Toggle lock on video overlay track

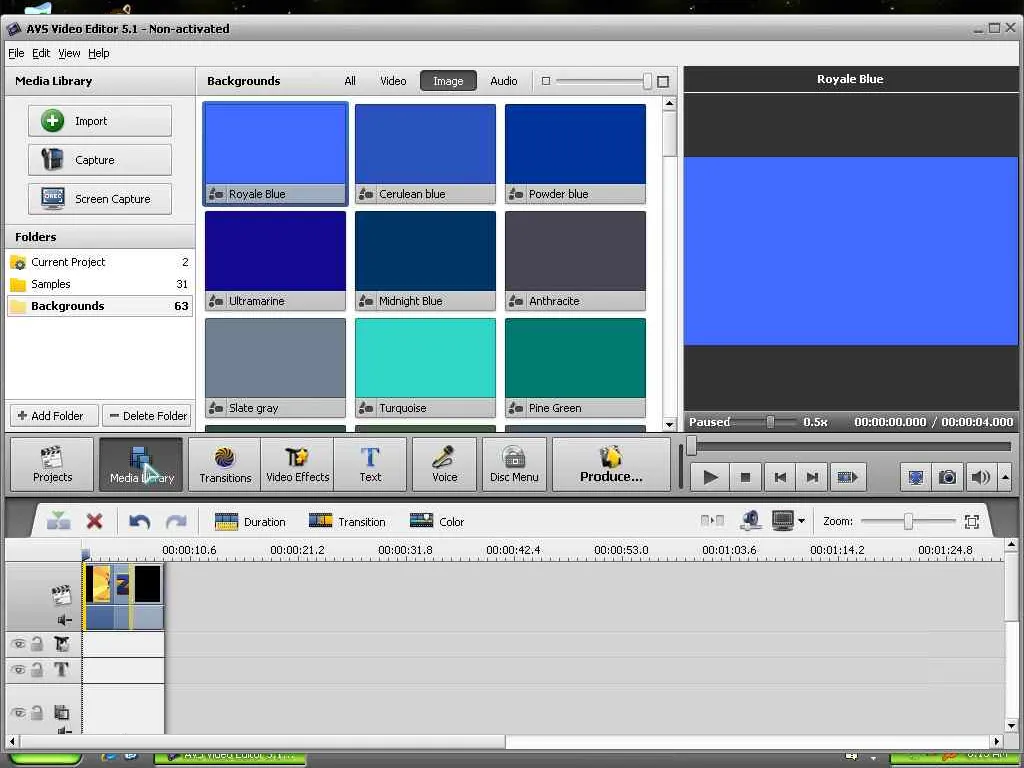point(37,644)
